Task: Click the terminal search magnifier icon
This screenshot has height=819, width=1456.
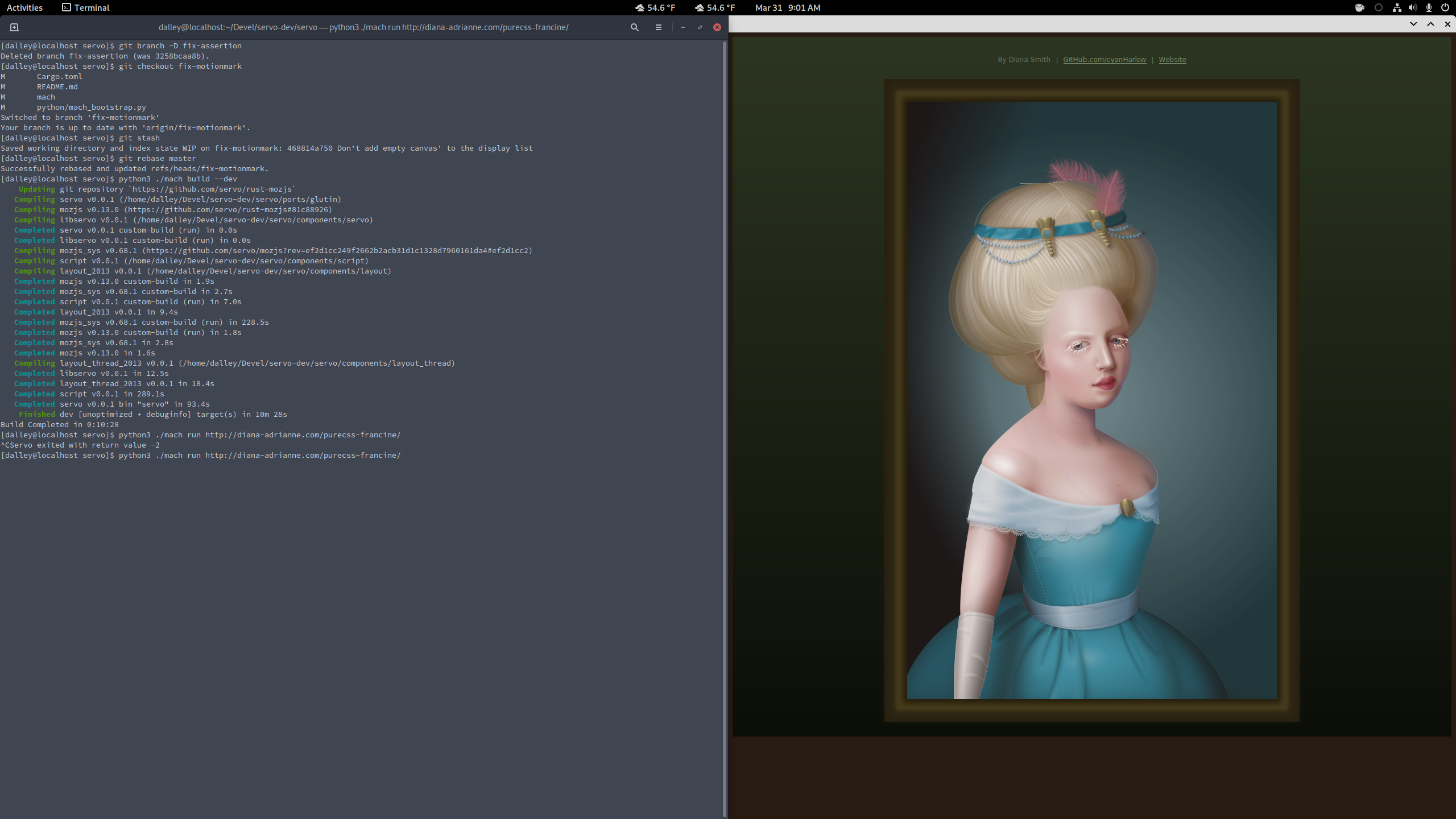Action: tap(634, 27)
